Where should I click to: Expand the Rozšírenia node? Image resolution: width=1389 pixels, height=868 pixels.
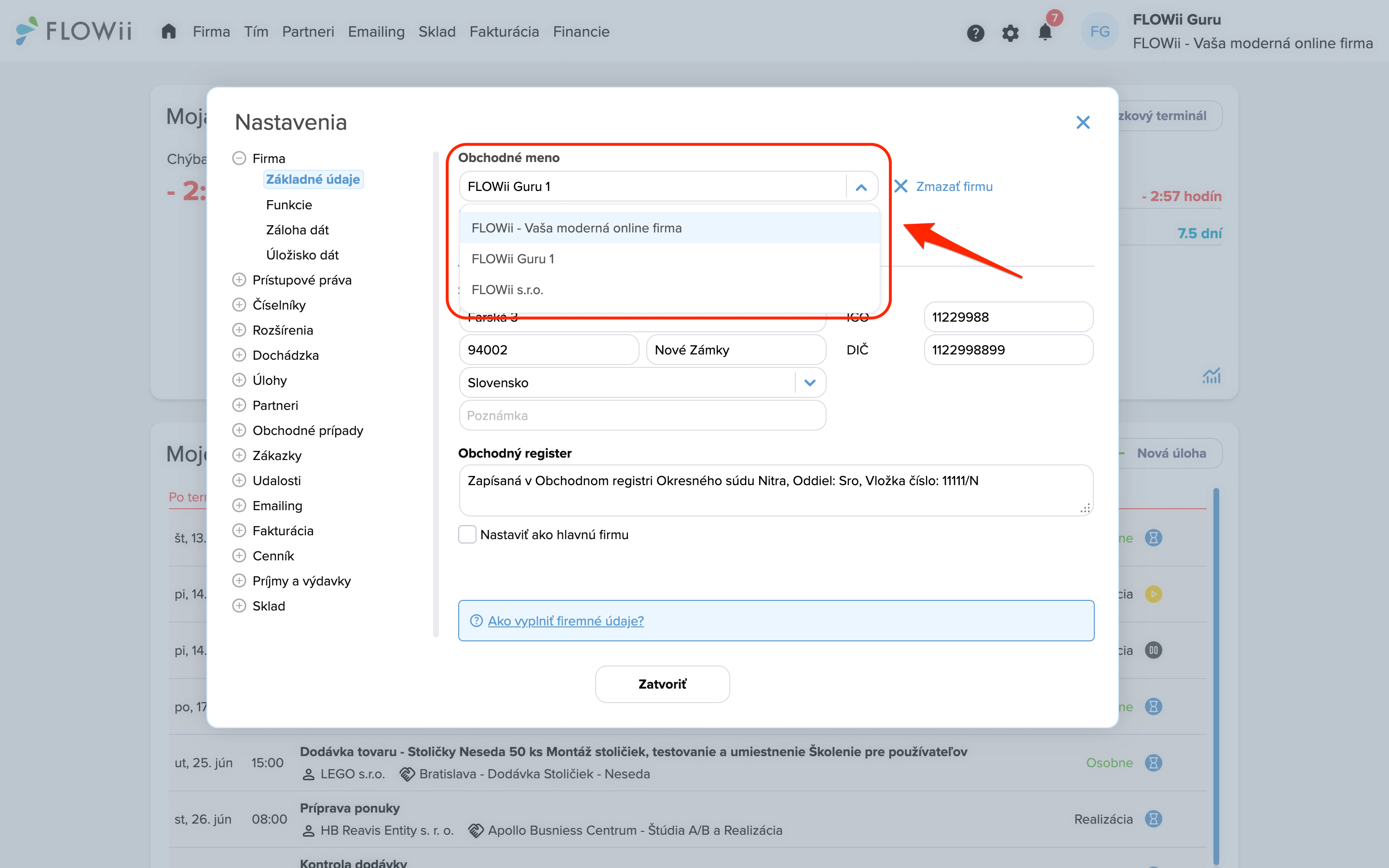(x=239, y=330)
